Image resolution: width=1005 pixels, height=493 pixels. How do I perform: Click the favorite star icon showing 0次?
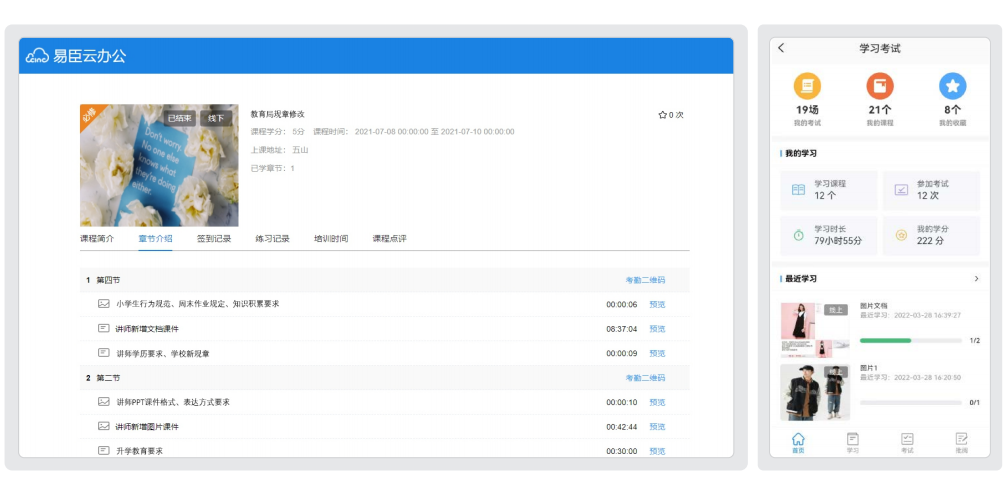click(663, 115)
